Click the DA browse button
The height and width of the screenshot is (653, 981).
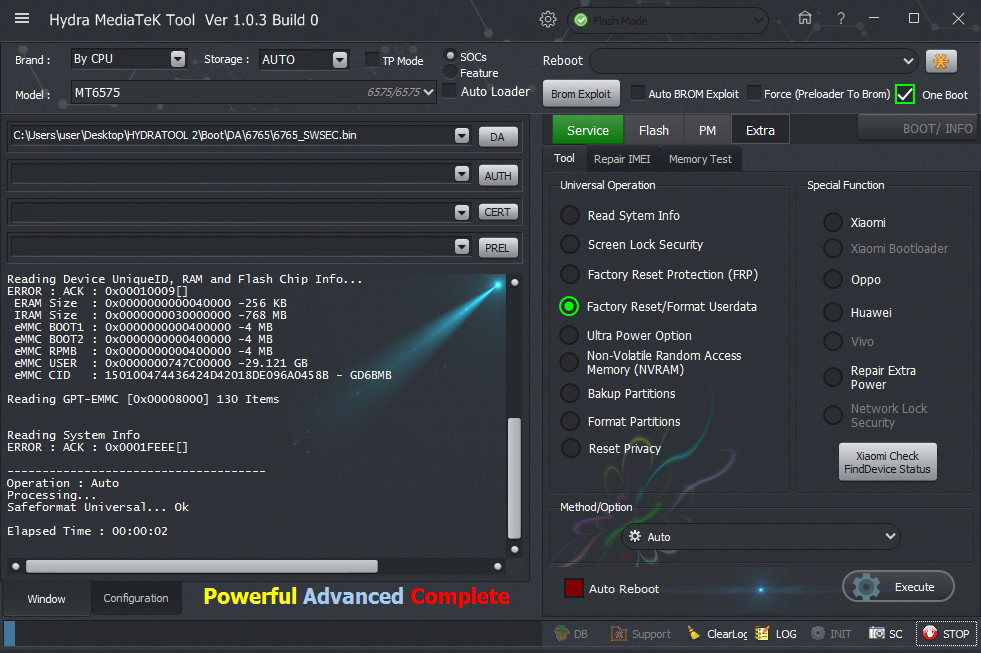coord(497,136)
